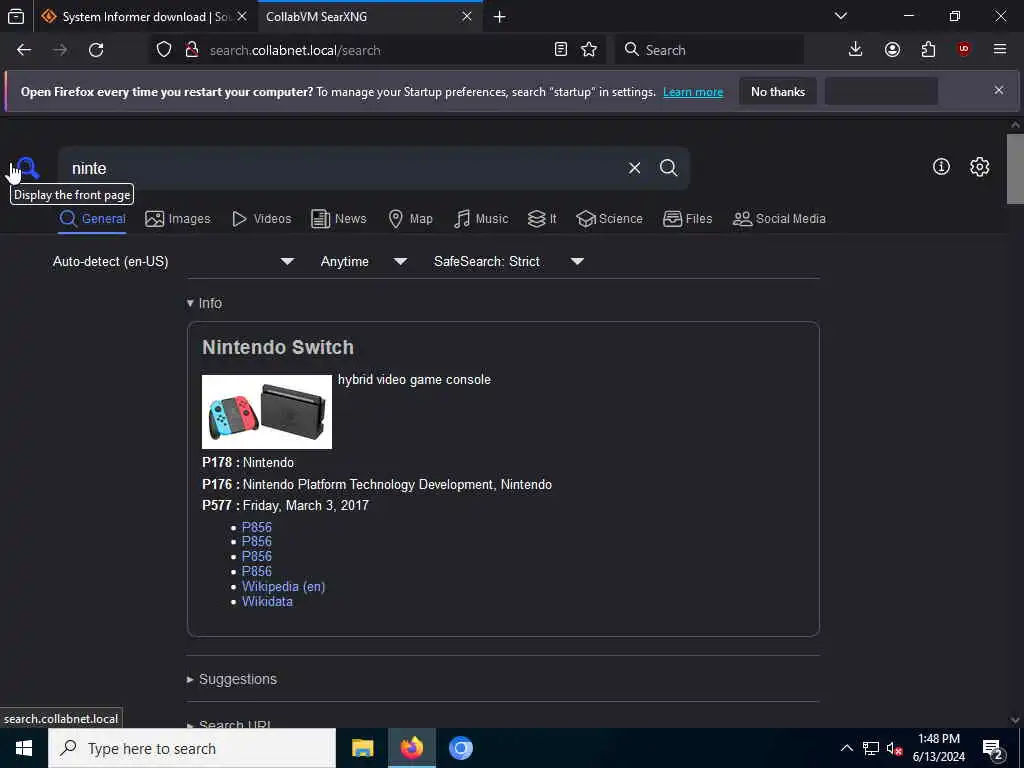1024x768 pixels.
Task: Open the Wikidata link
Action: pyautogui.click(x=267, y=601)
